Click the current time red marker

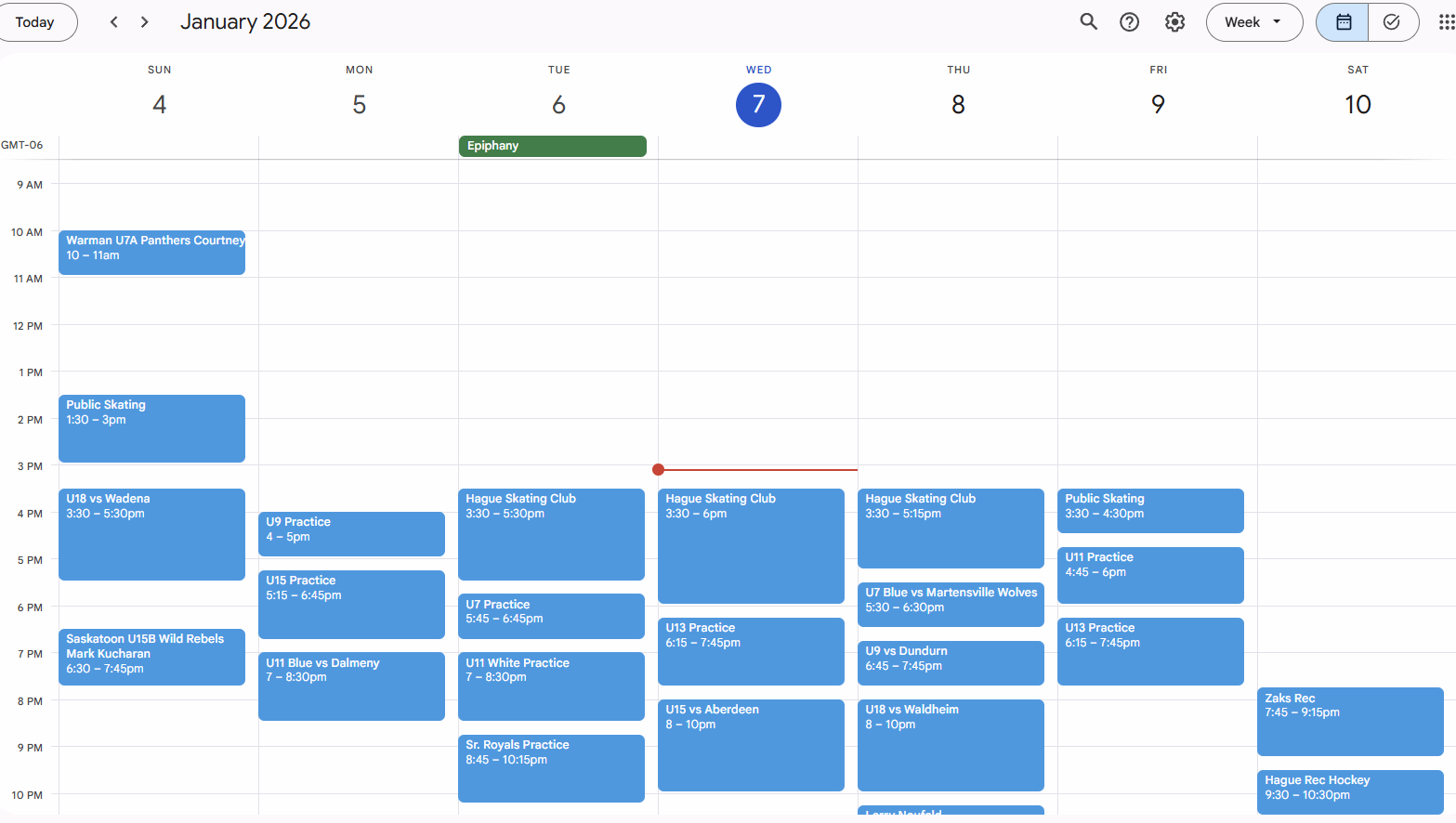point(659,470)
